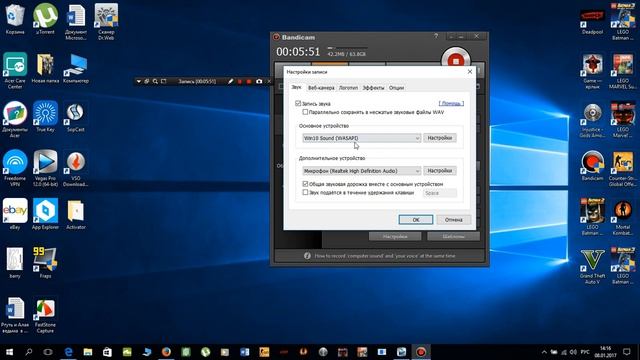Open Counter-Strike Global Offensive shortcut
Image resolution: width=640 pixels, height=360 pixels.
623,168
